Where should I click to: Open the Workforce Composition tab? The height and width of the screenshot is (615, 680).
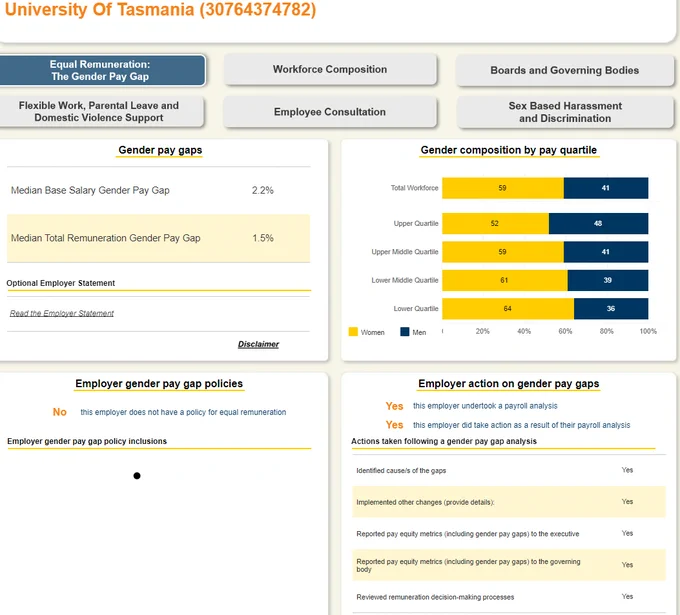pos(330,69)
